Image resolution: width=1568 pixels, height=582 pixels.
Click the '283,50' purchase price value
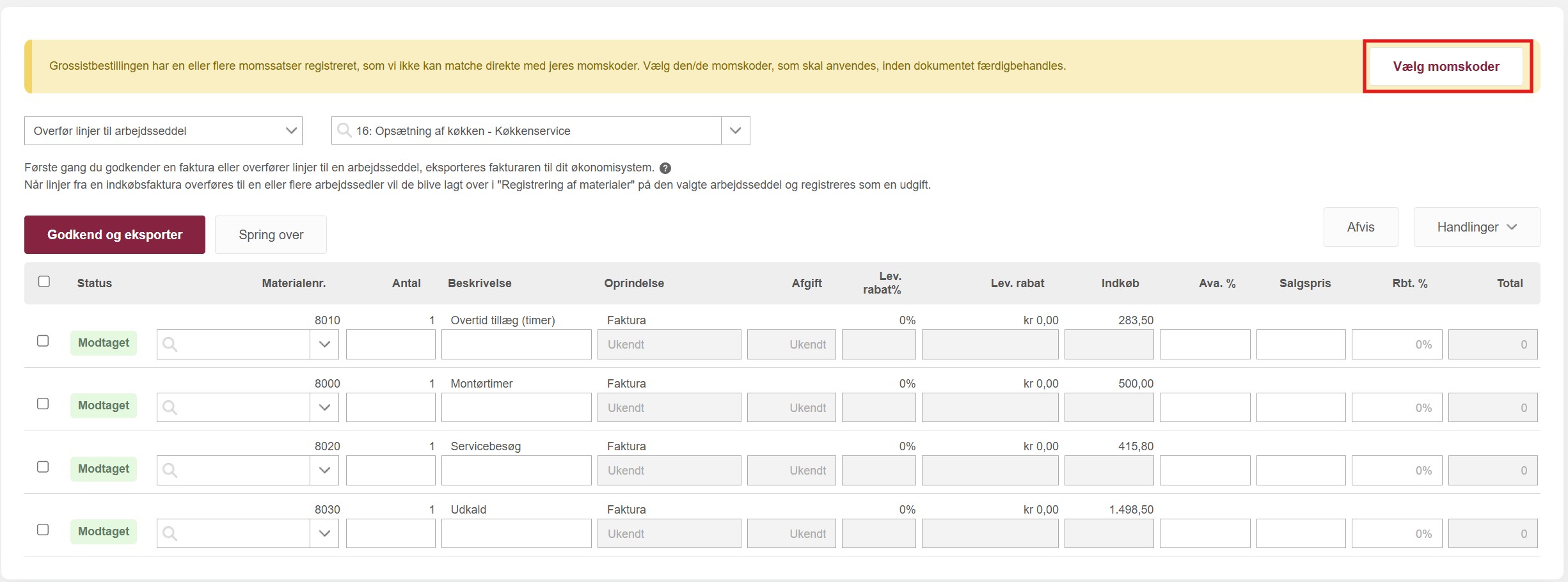pyautogui.click(x=1136, y=320)
